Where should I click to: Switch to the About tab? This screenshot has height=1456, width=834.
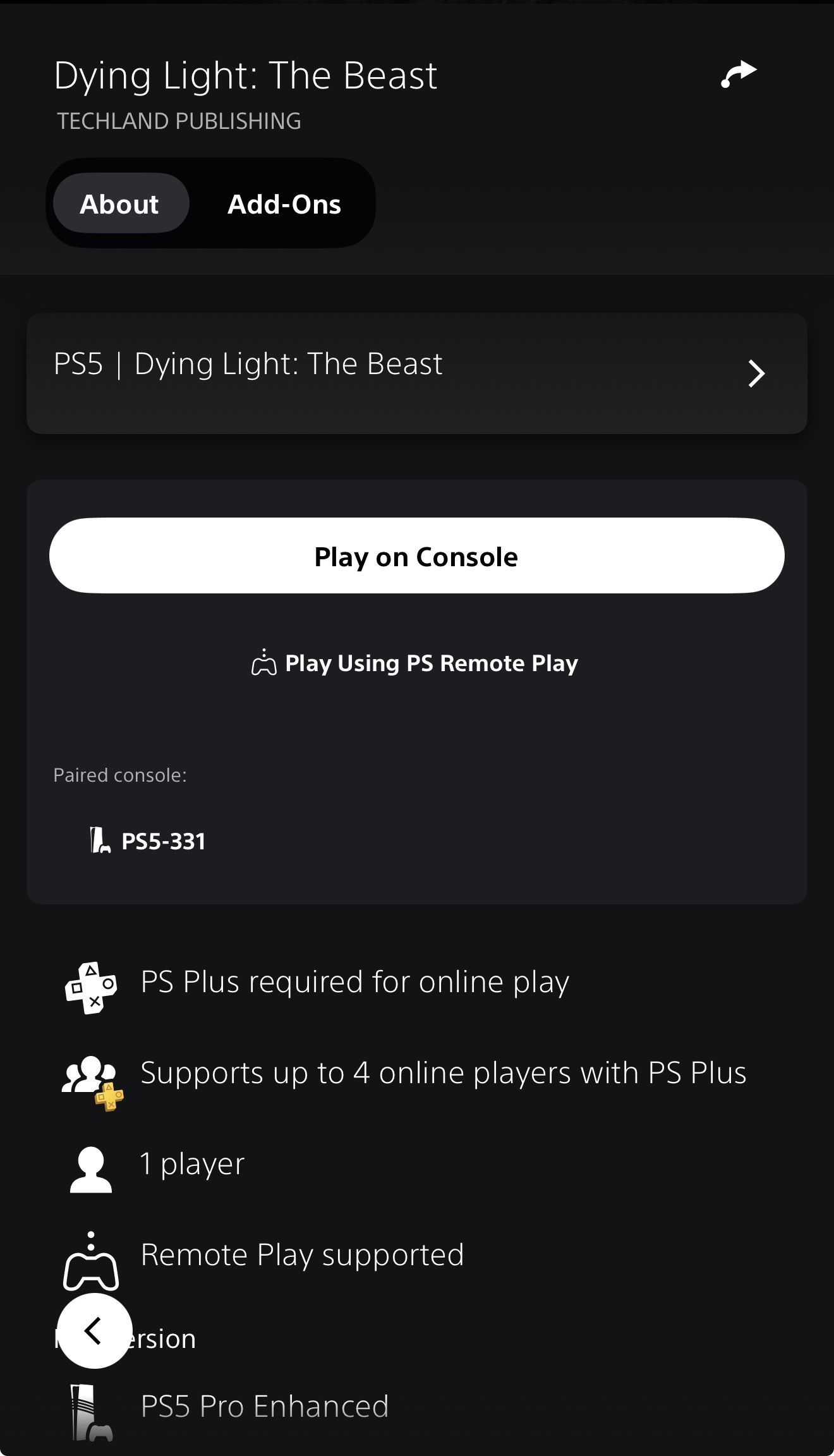coord(120,203)
